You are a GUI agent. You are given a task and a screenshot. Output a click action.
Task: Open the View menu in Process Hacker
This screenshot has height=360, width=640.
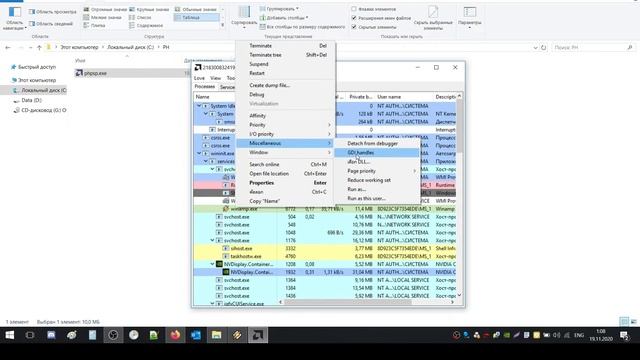point(215,78)
